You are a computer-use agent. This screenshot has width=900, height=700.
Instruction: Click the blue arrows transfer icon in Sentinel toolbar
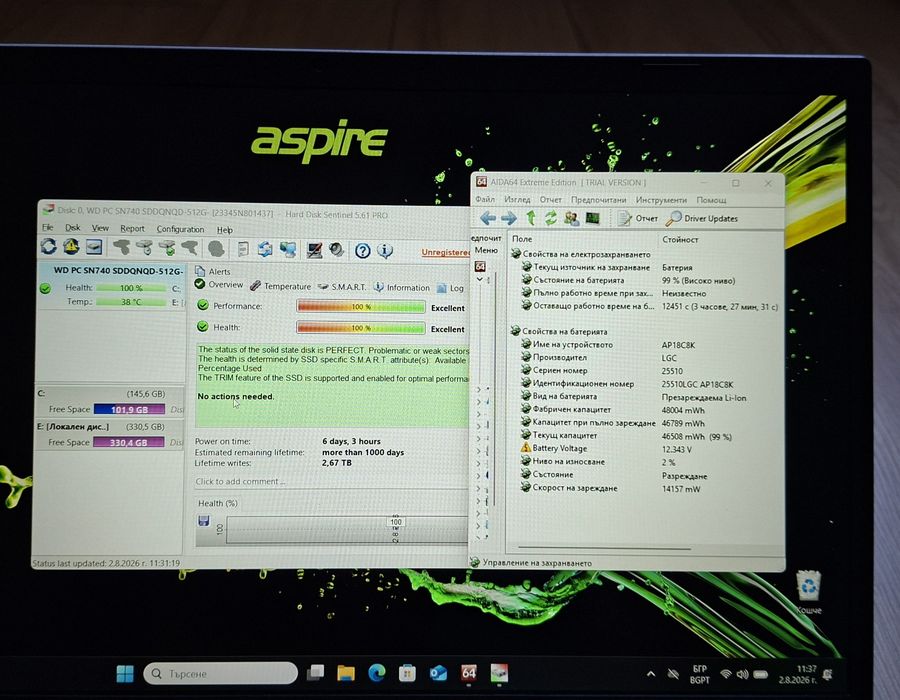pos(265,249)
